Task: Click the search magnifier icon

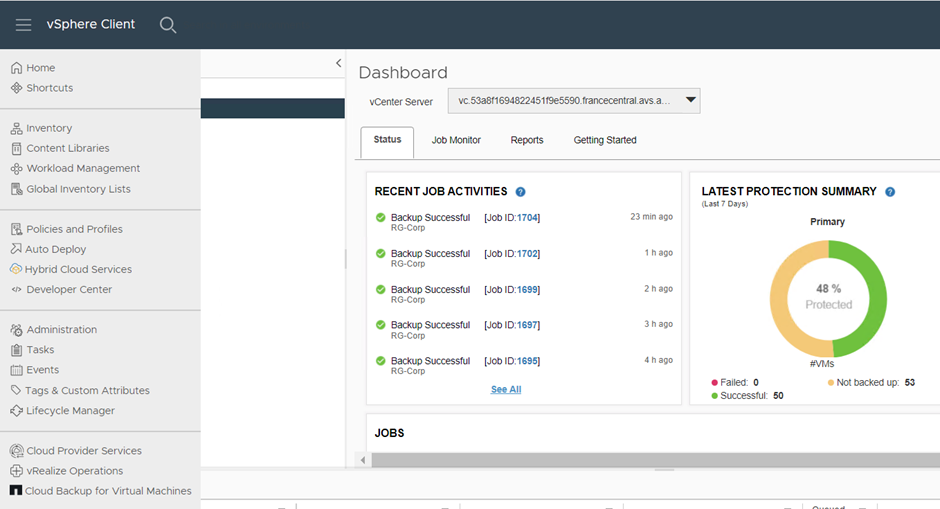Action: pos(168,25)
